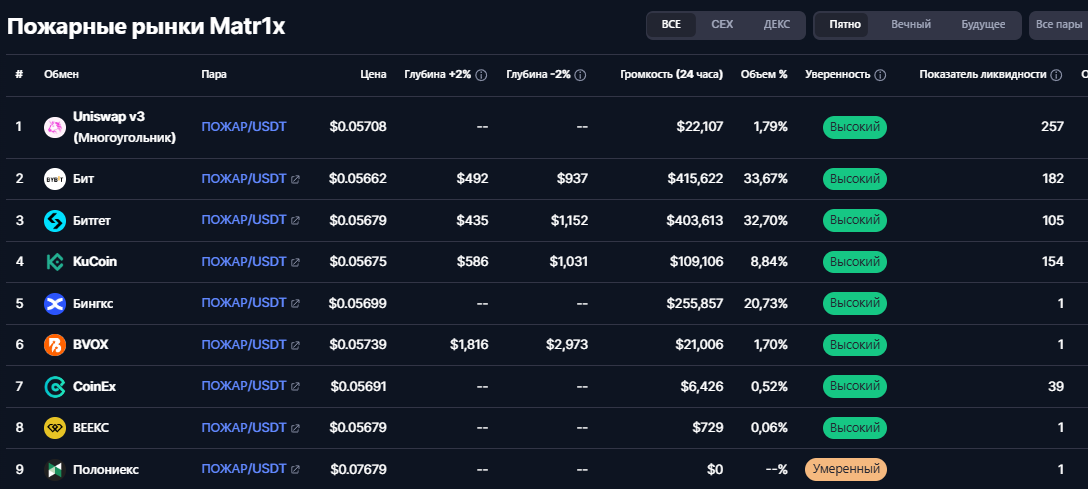Switch to the CEX filter tab
This screenshot has height=489, width=1088.
coord(722,25)
